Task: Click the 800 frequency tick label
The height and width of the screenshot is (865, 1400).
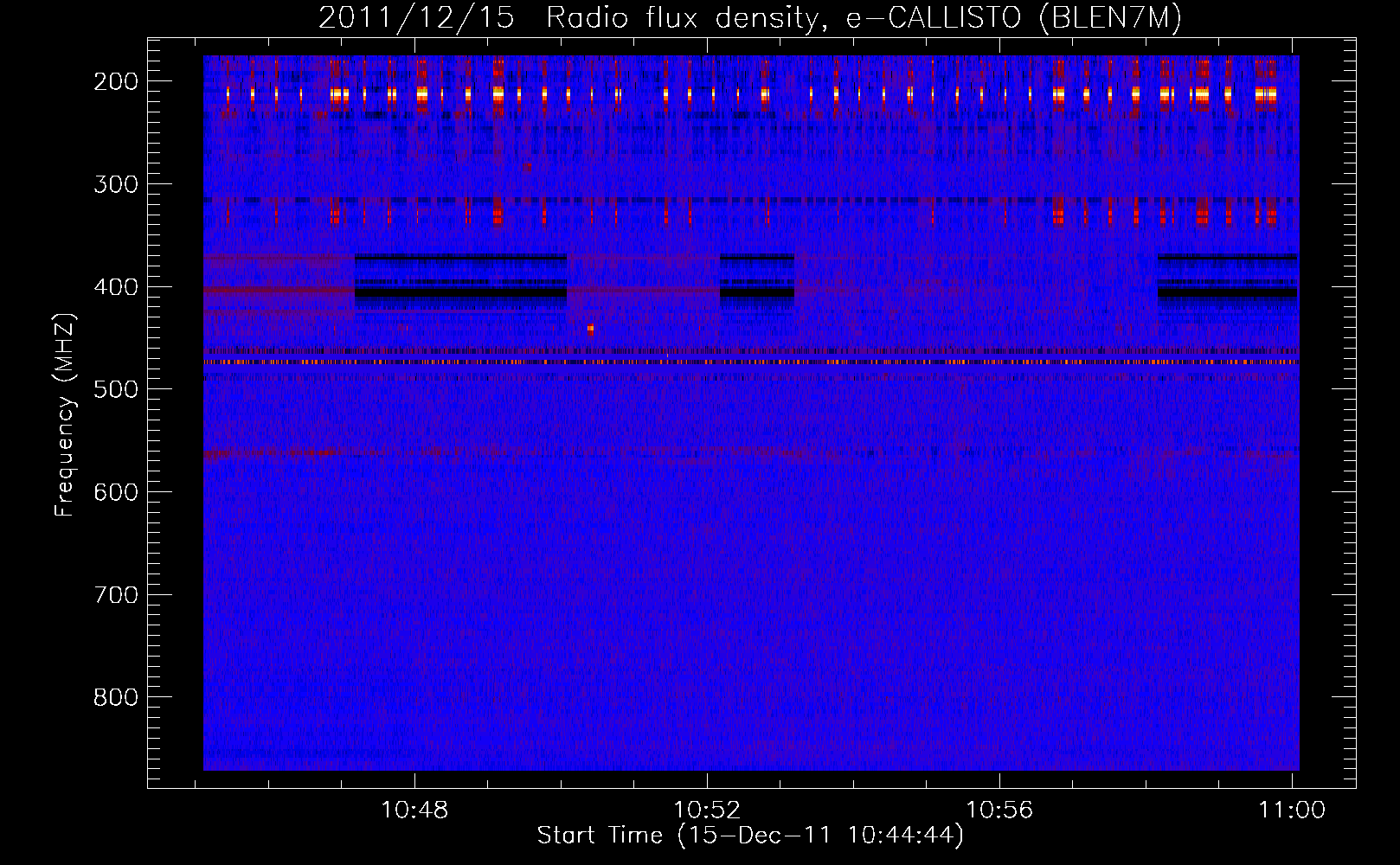Action: click(x=115, y=697)
